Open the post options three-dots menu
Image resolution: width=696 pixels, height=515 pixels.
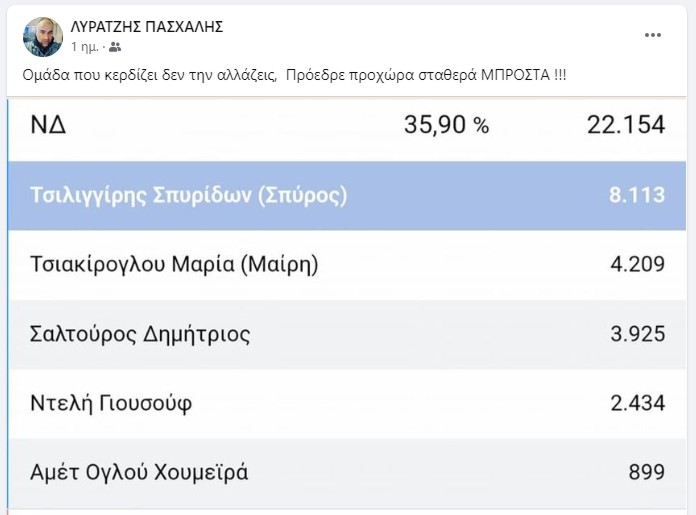[x=652, y=35]
